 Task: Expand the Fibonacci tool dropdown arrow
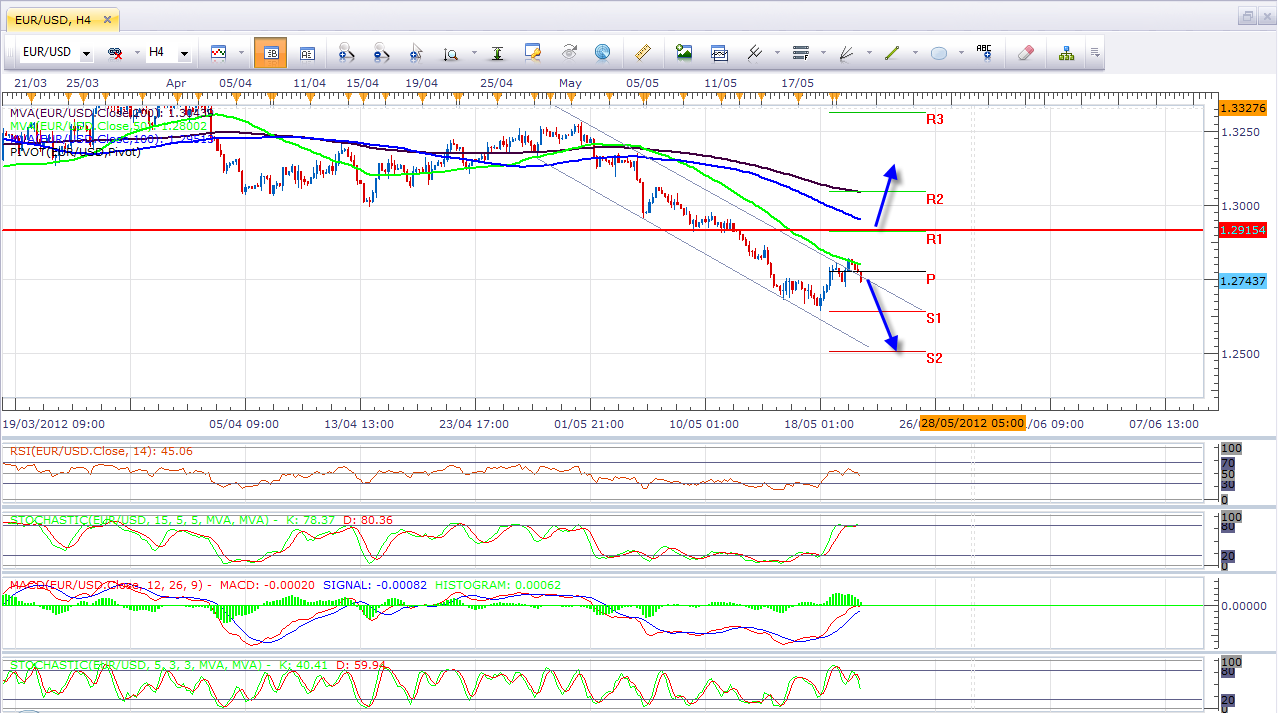tap(823, 53)
